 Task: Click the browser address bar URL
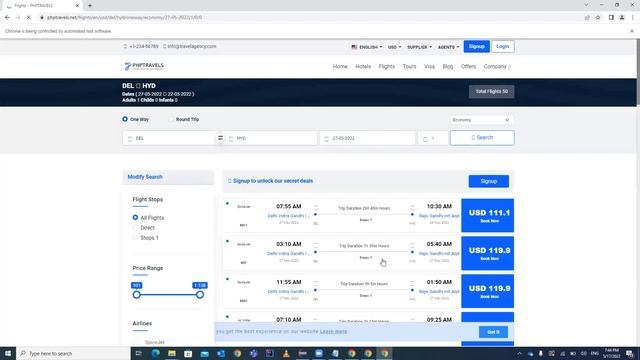click(124, 18)
